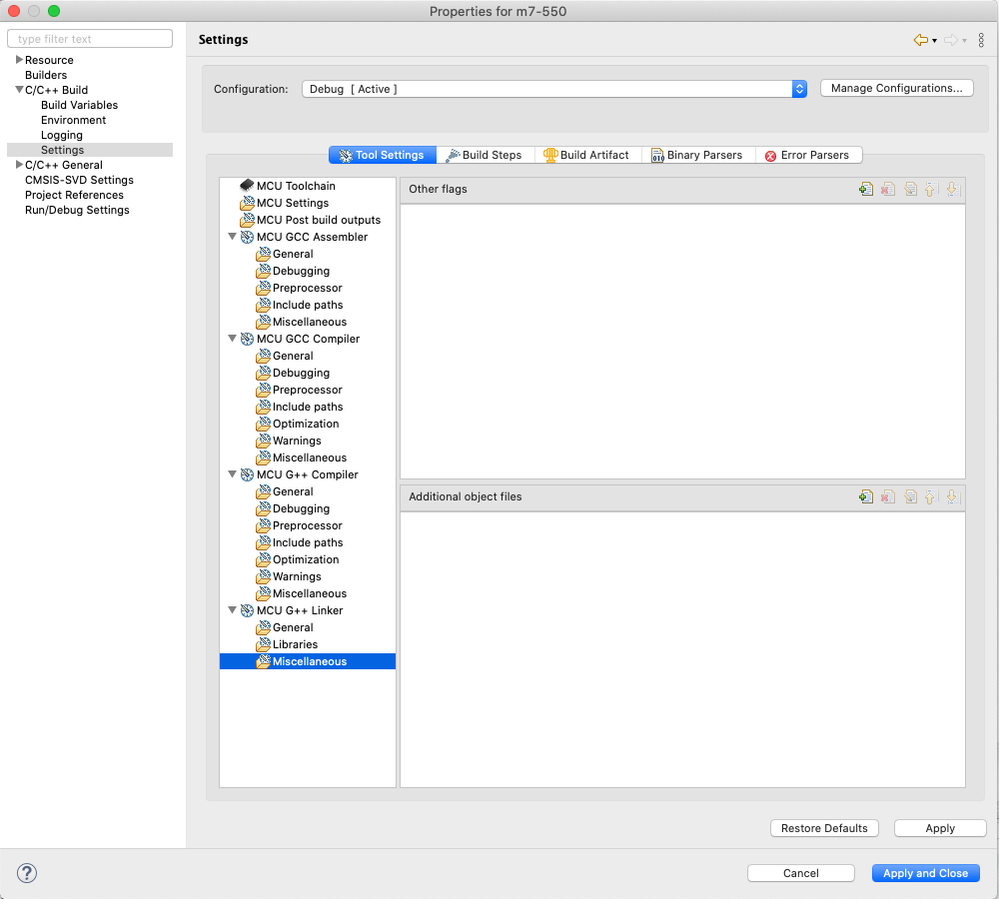Image resolution: width=999 pixels, height=899 pixels.
Task: Select MCU Settings item
Action: (292, 203)
